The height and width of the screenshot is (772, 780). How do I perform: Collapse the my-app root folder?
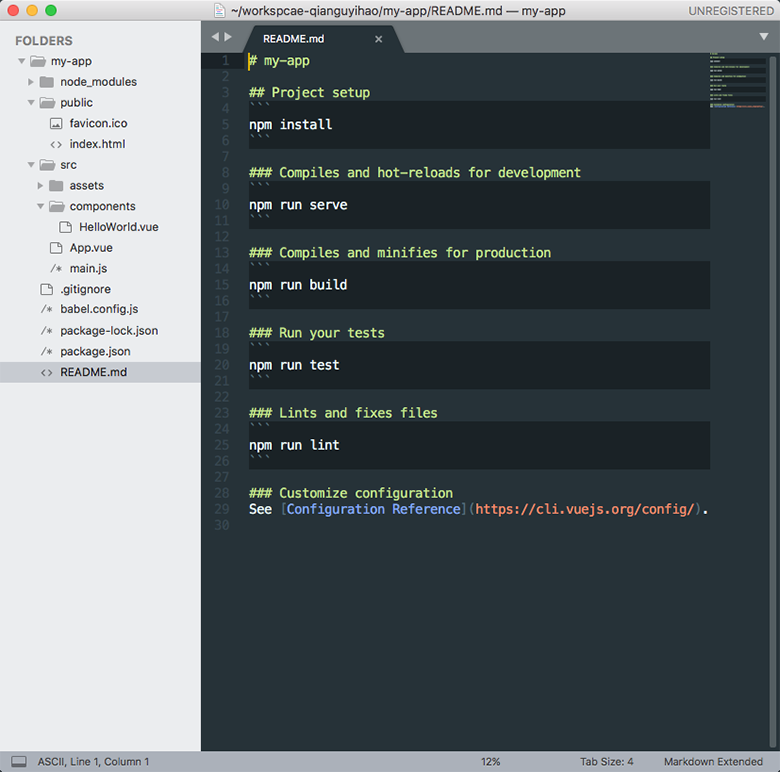[22, 61]
